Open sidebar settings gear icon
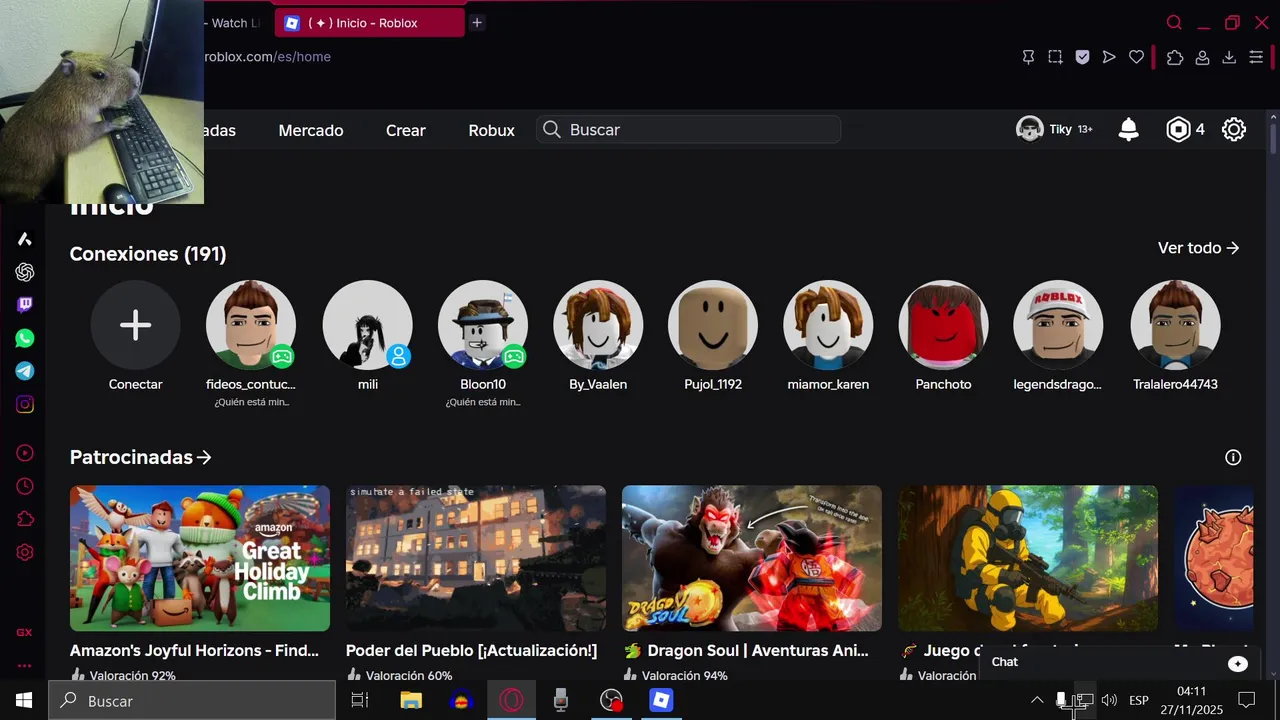The height and width of the screenshot is (720, 1280). click(x=25, y=552)
